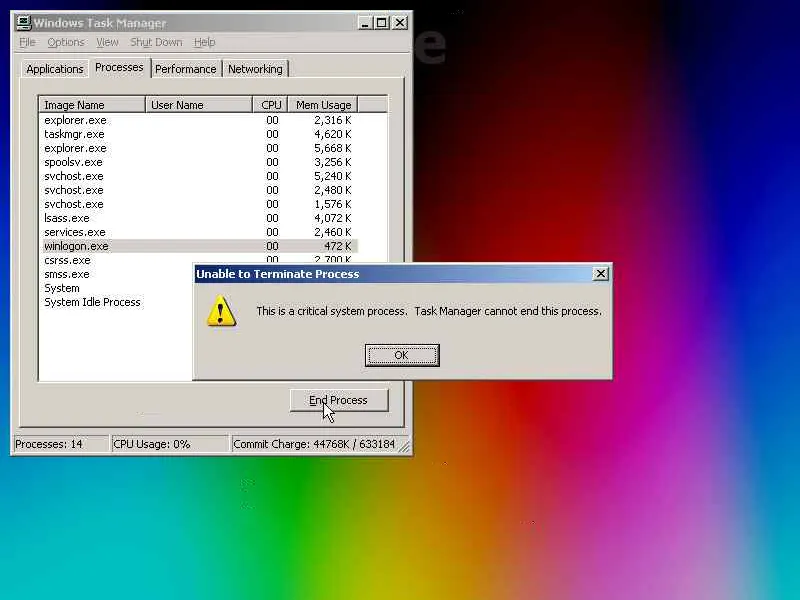Screen dimensions: 800x600
Task: Close the Windows Task Manager window
Action: click(x=401, y=23)
